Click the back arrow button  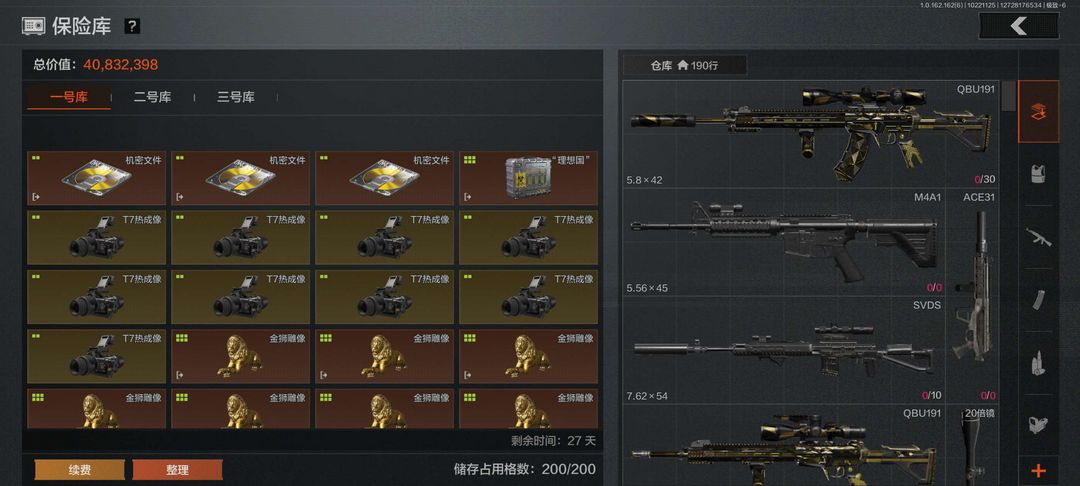click(1019, 26)
